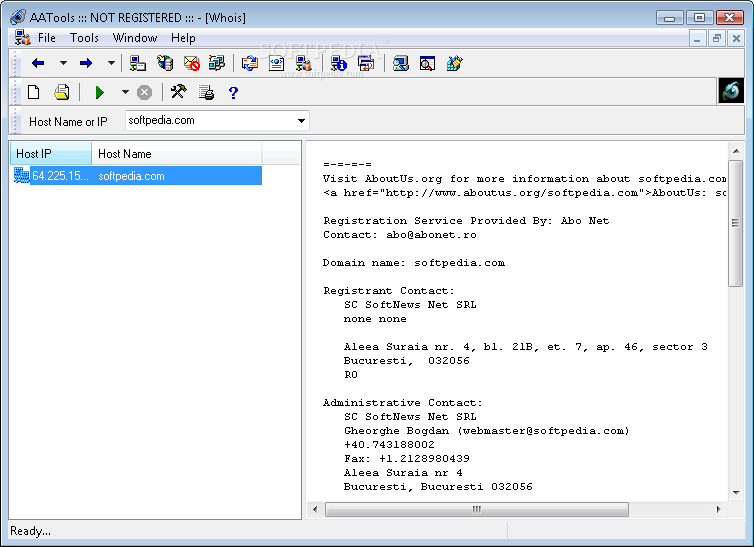The width and height of the screenshot is (754, 547).
Task: Sort by the Host Name column header
Action: coord(176,154)
